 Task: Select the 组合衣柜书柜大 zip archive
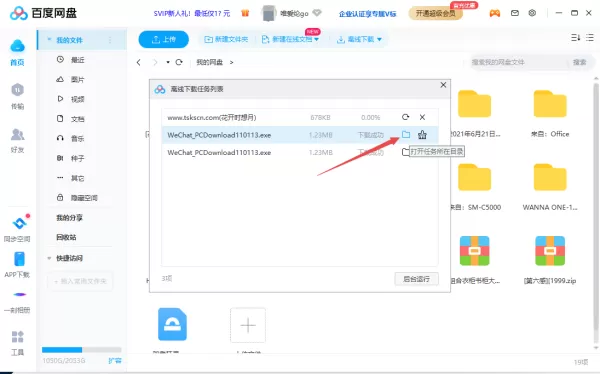[474, 260]
